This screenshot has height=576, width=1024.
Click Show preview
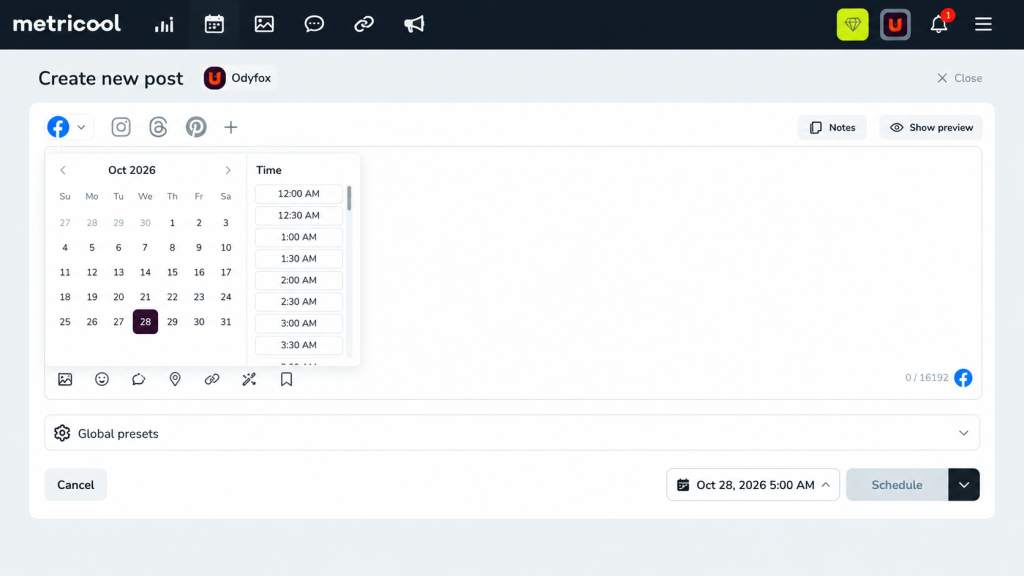[x=931, y=127]
